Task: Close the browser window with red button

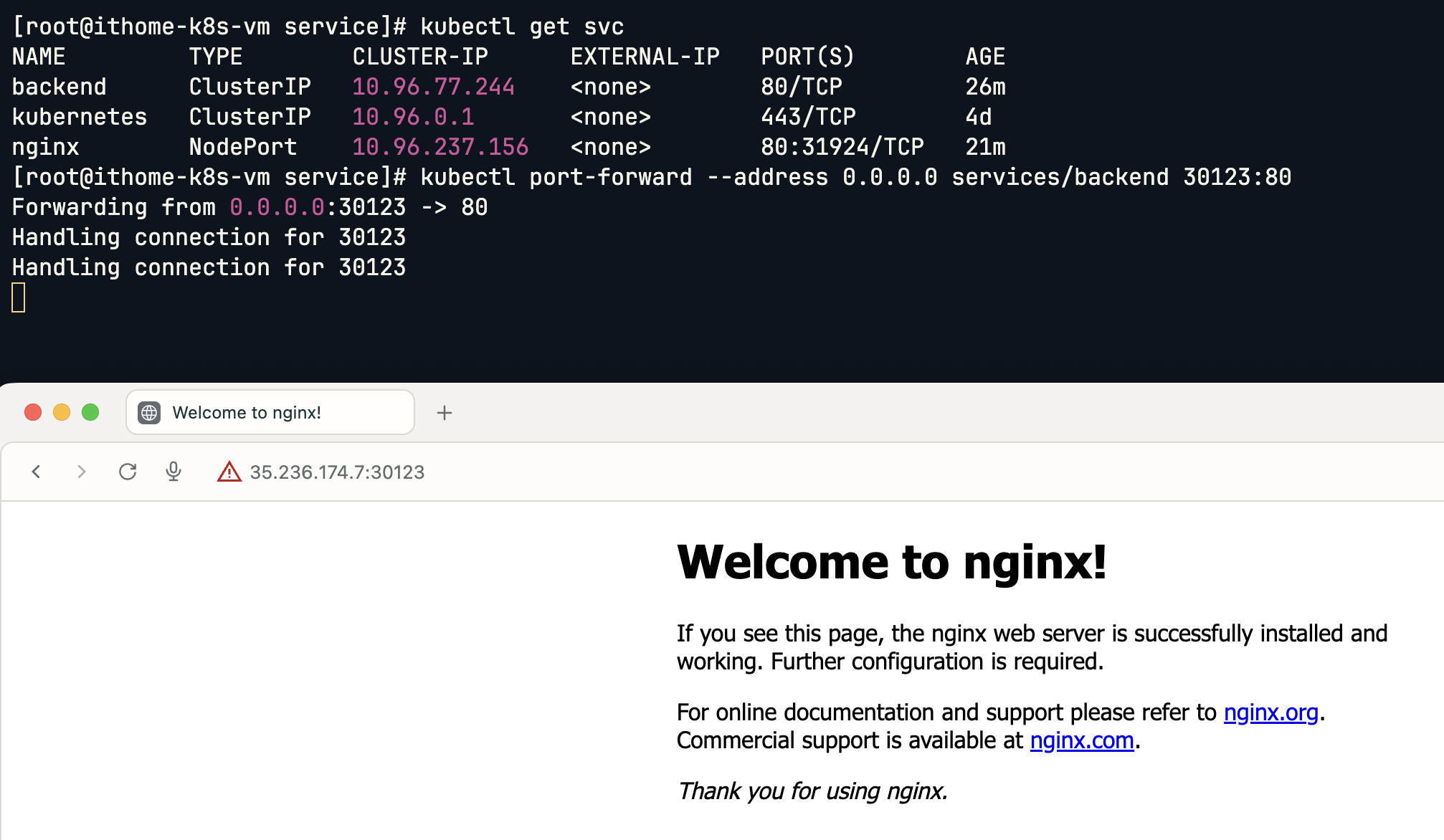Action: point(33,412)
